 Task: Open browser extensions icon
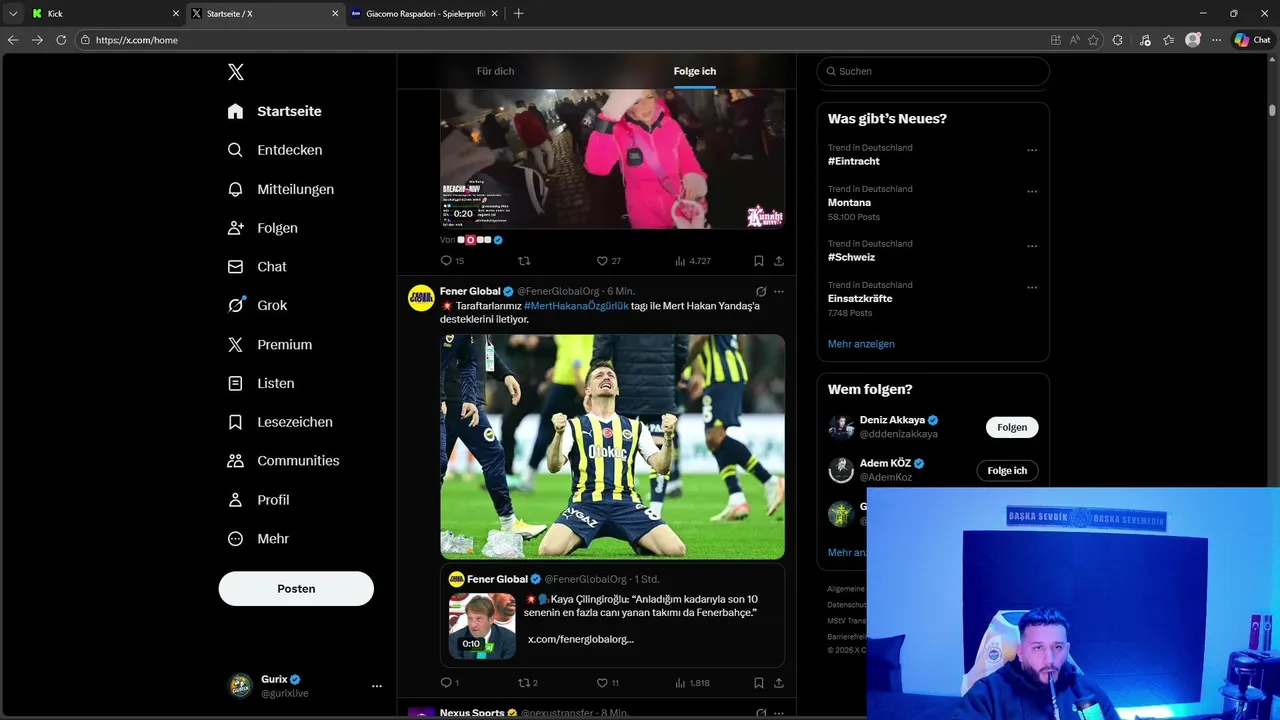pyautogui.click(x=1118, y=40)
